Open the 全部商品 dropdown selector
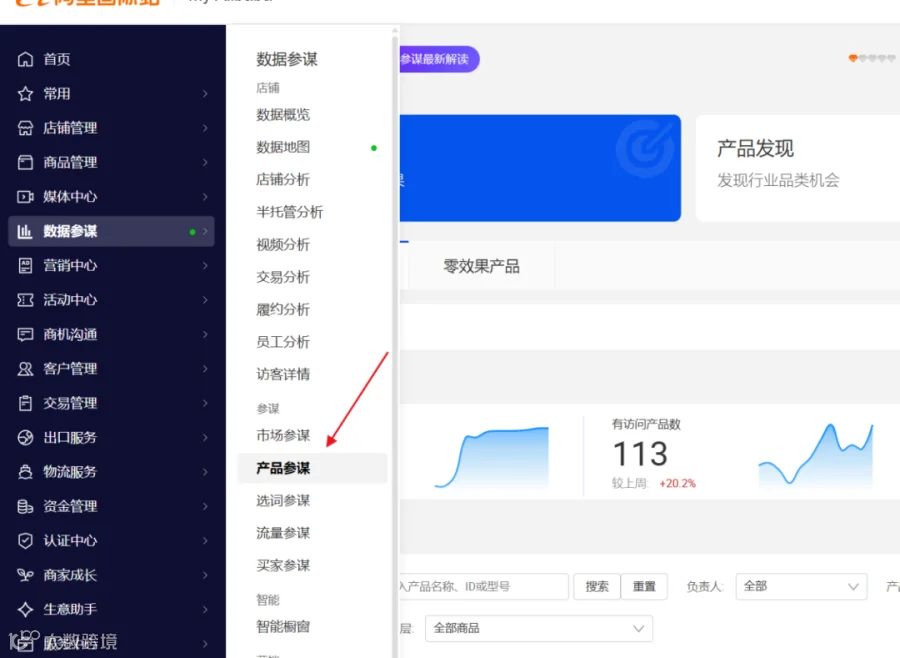This screenshot has width=900, height=658. (x=538, y=628)
